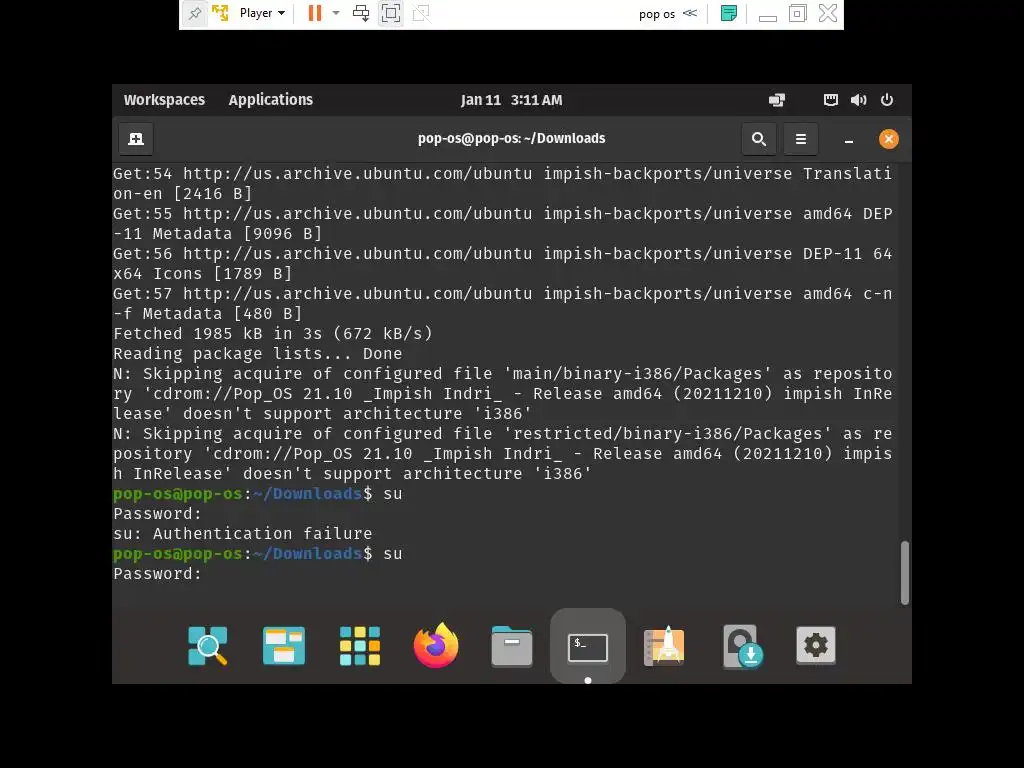Search within the terminal output
The height and width of the screenshot is (768, 1024).
point(759,139)
